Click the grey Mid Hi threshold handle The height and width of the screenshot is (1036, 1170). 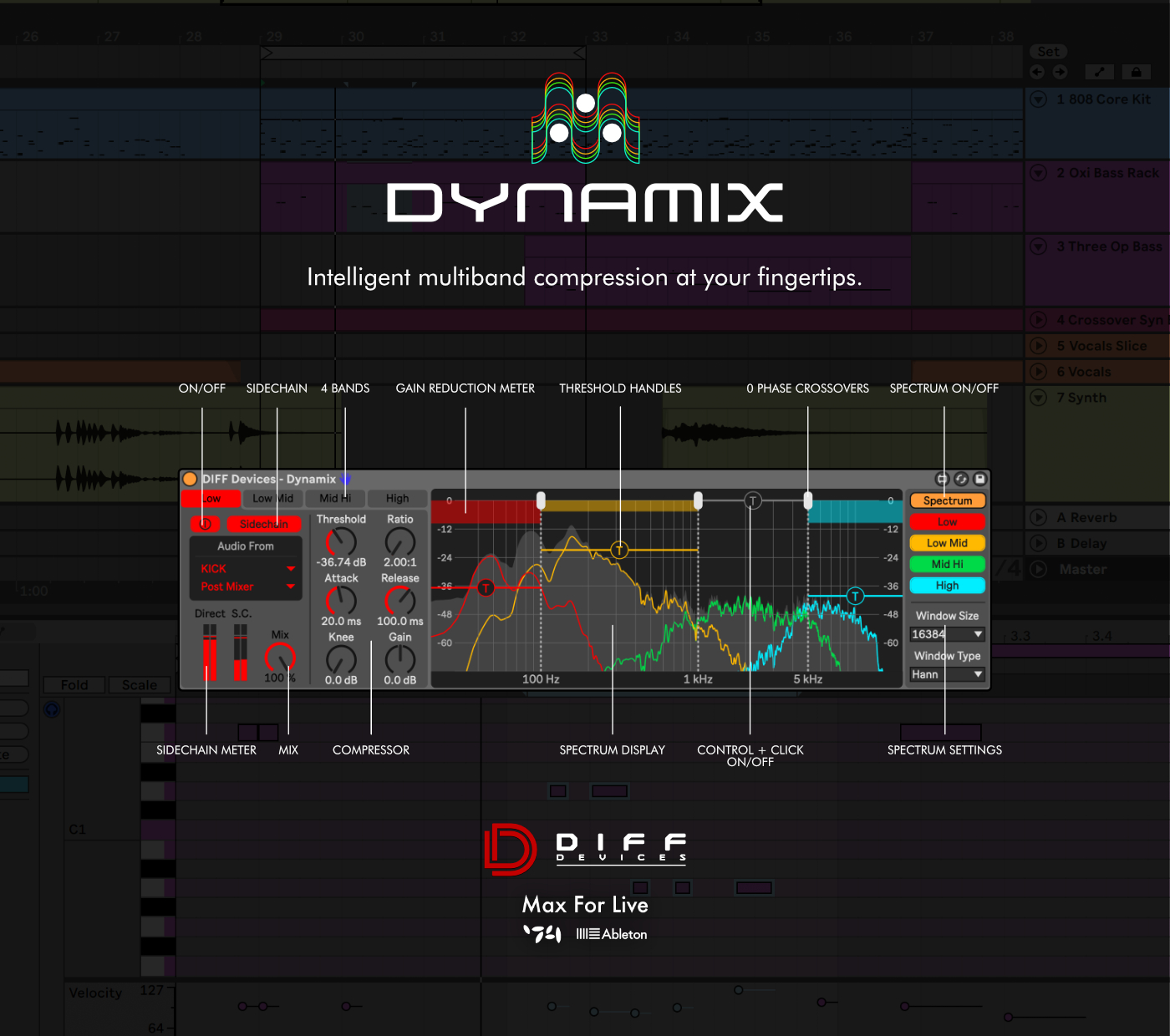753,501
